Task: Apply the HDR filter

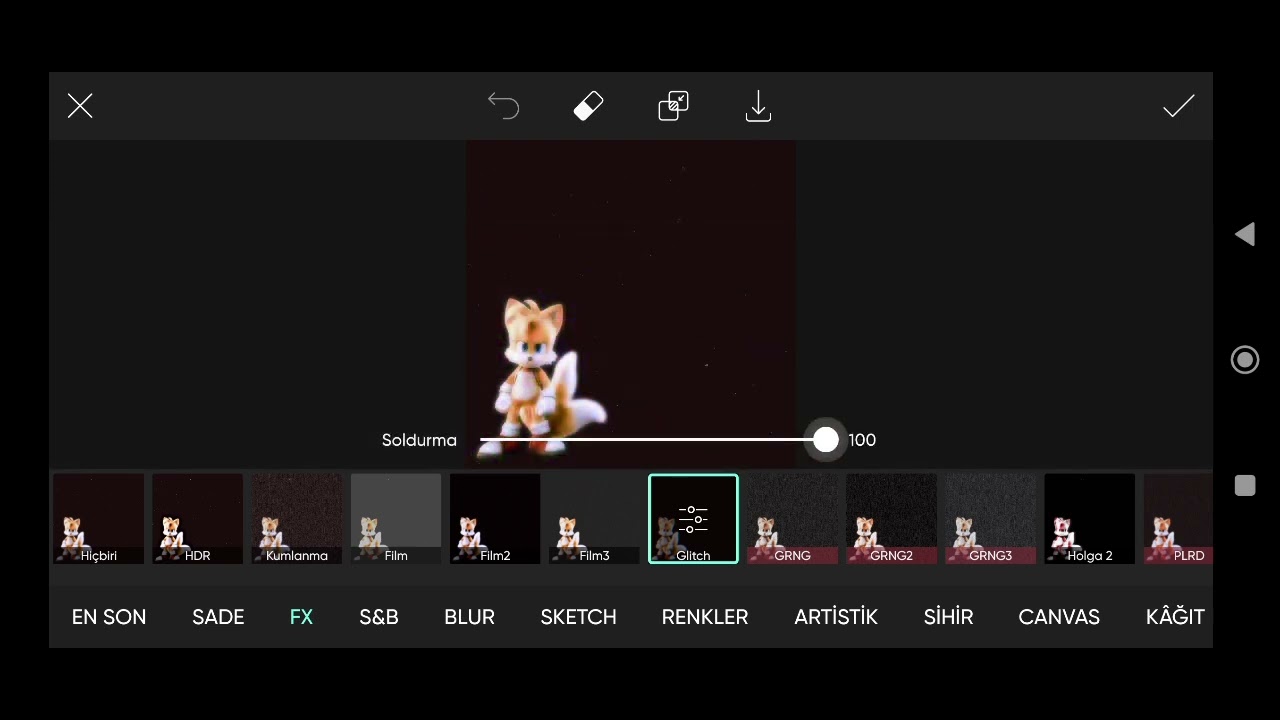Action: (x=198, y=519)
